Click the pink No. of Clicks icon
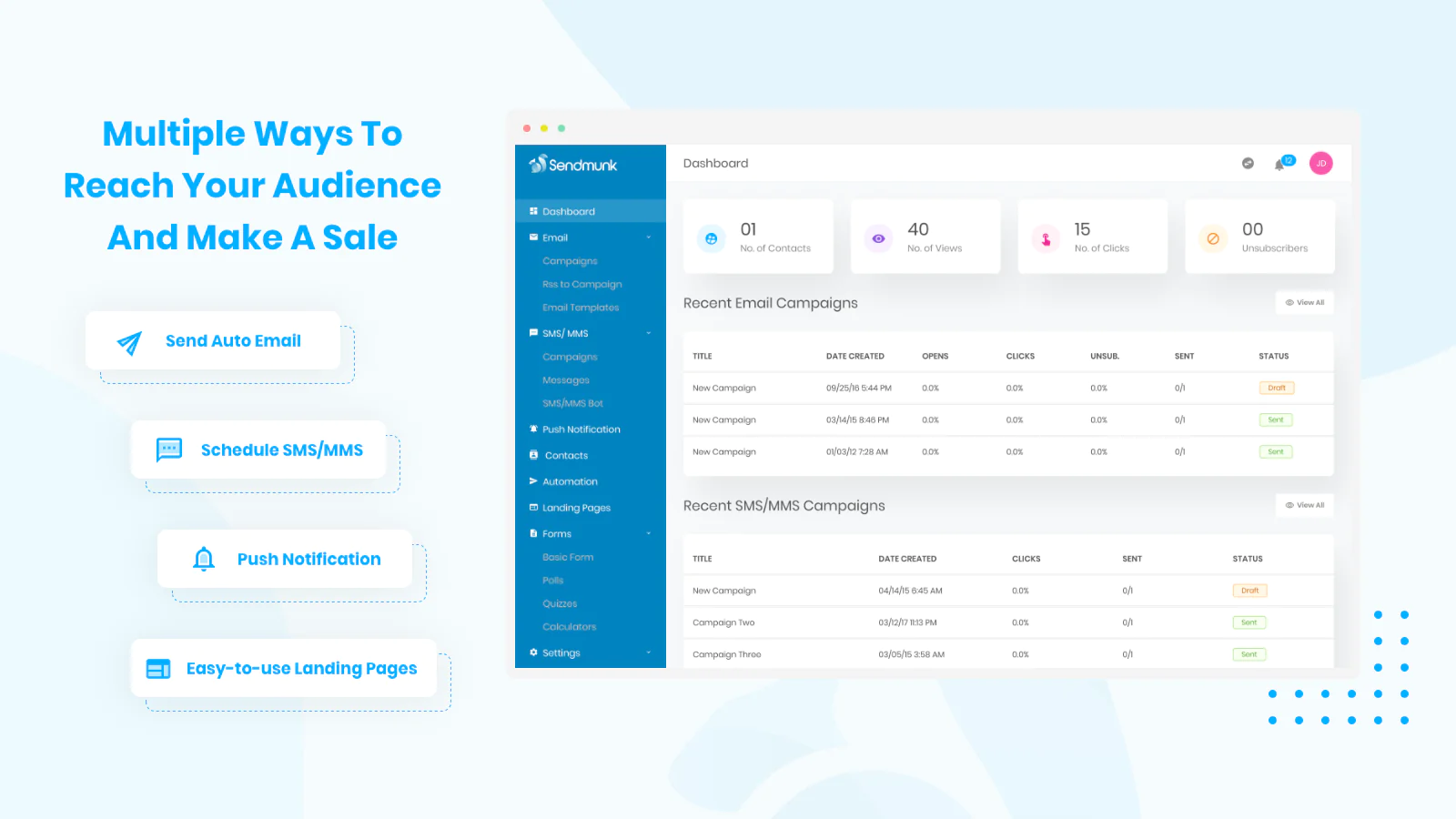1456x819 pixels. pyautogui.click(x=1046, y=239)
